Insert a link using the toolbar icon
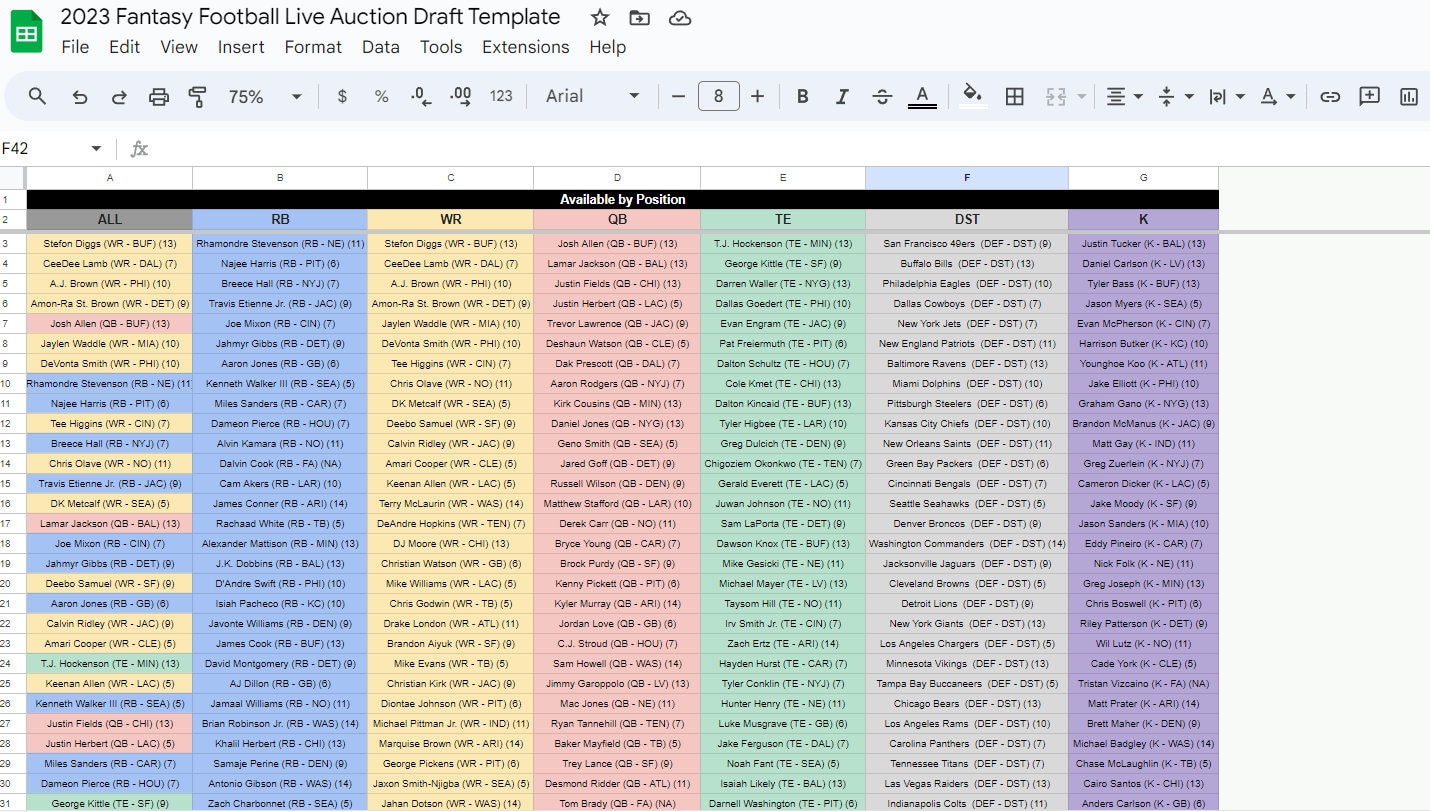This screenshot has height=812, width=1430. (x=1330, y=96)
